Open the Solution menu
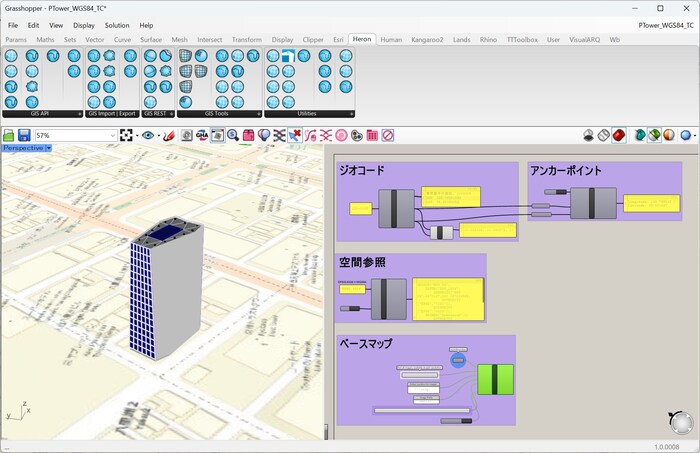The width and height of the screenshot is (700, 453). point(117,25)
